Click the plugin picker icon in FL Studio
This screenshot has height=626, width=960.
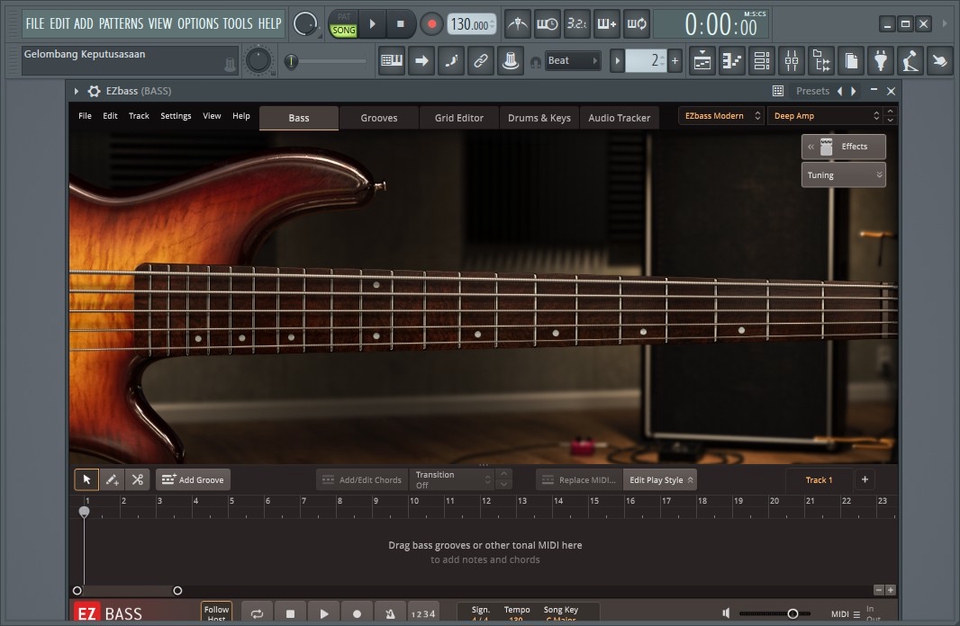point(880,61)
